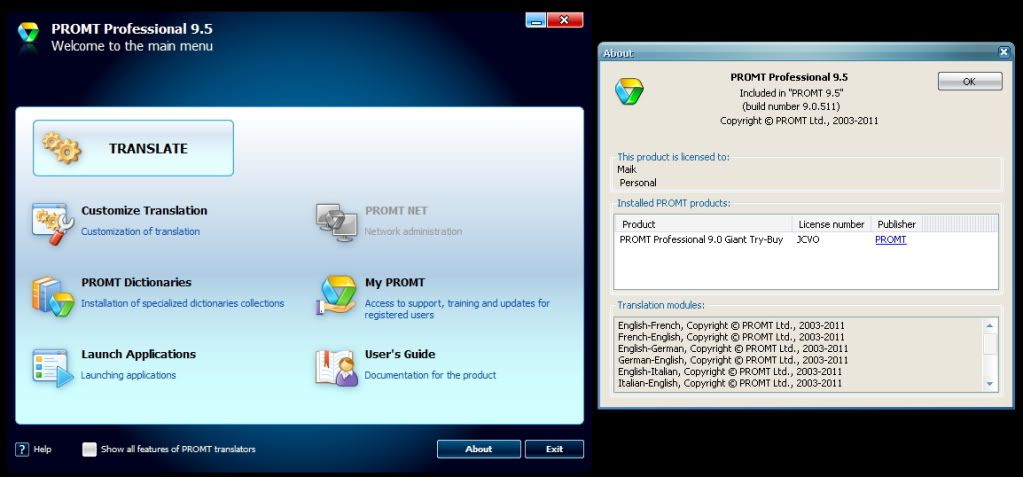Confirm About dialog with OK

pos(970,82)
